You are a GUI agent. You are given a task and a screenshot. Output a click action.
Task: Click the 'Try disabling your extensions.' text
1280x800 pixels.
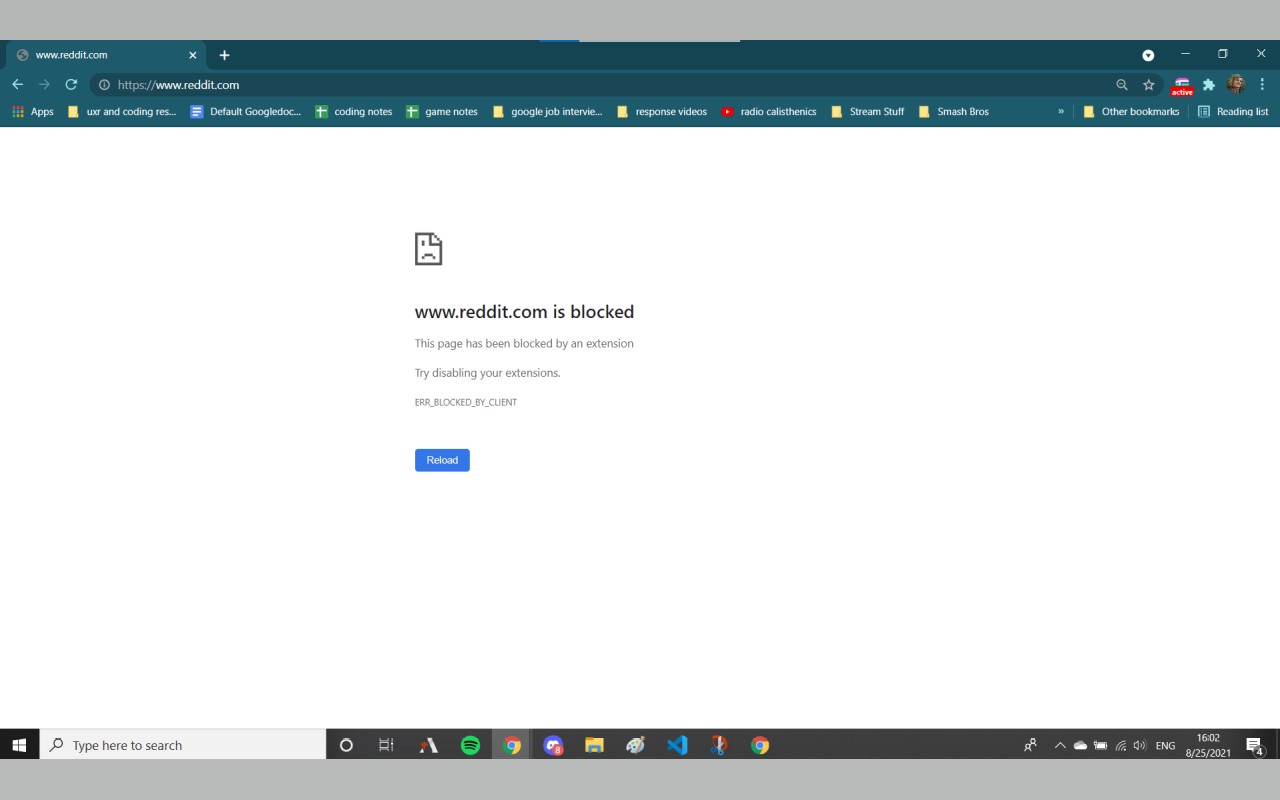click(x=488, y=373)
